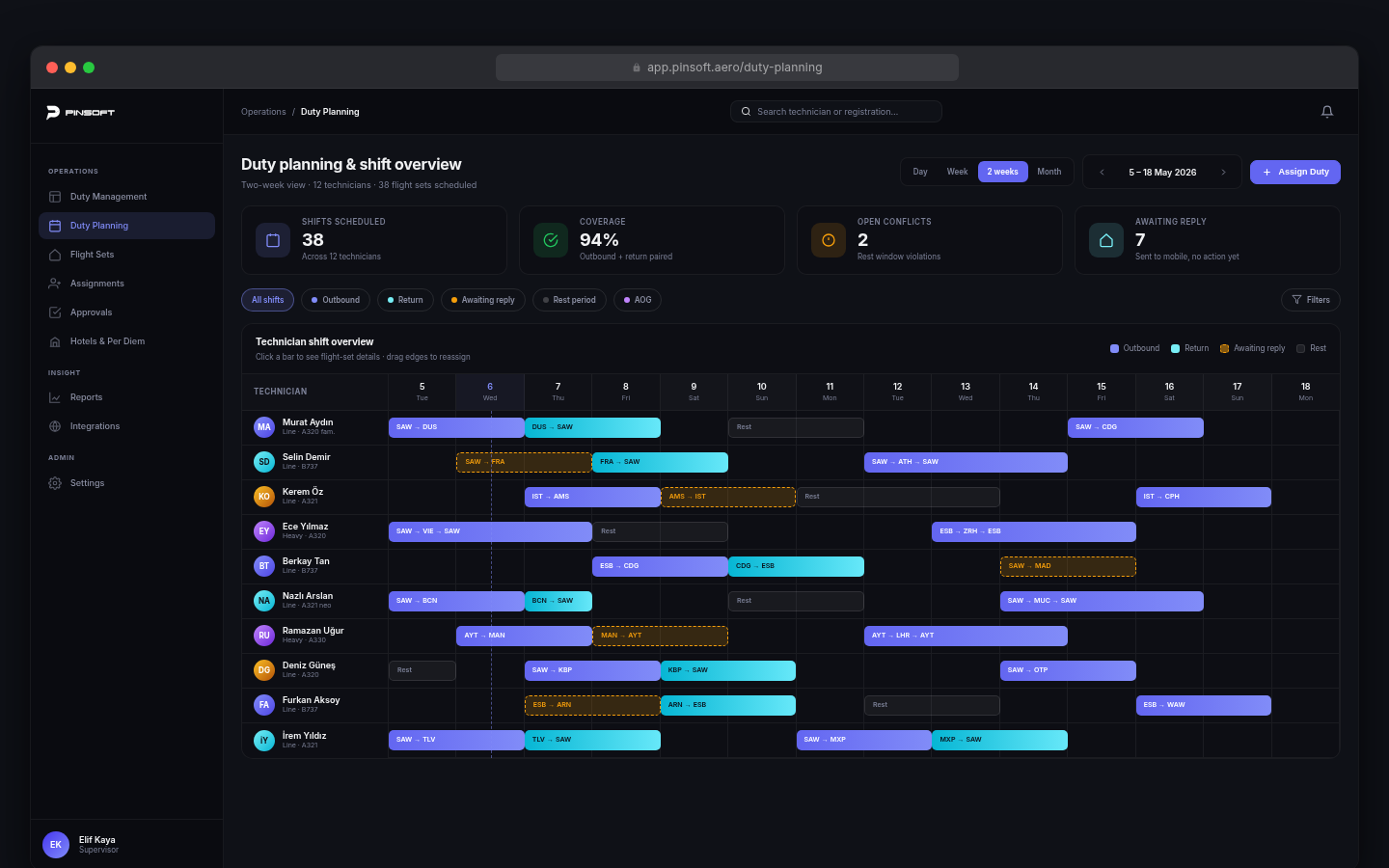This screenshot has height=868, width=1389.
Task: Open the Flight Sets sidebar icon
Action: click(55, 255)
